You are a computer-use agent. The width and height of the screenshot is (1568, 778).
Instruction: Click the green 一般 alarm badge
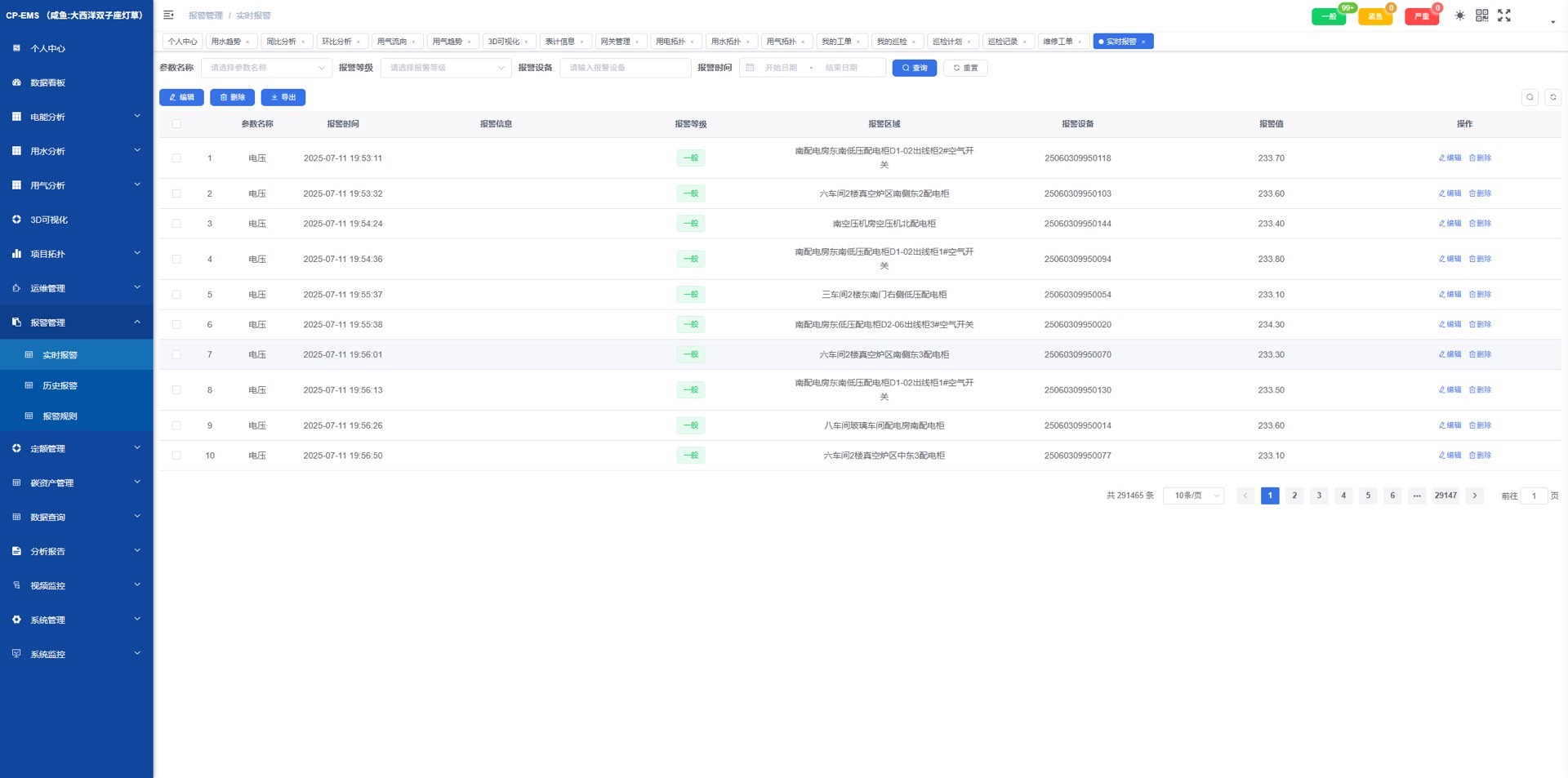[1328, 16]
